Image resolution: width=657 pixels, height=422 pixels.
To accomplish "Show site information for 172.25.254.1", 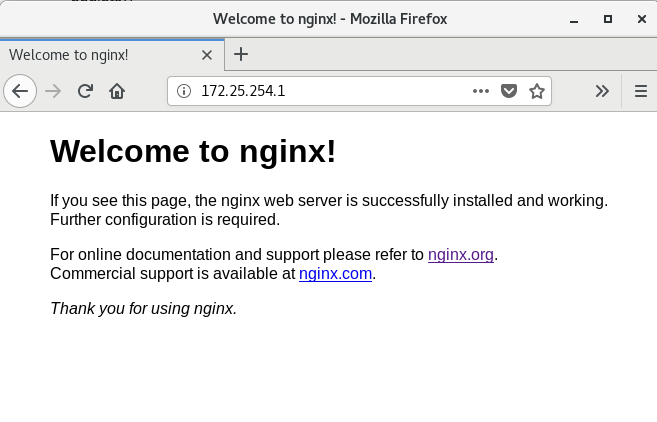I will point(184,91).
